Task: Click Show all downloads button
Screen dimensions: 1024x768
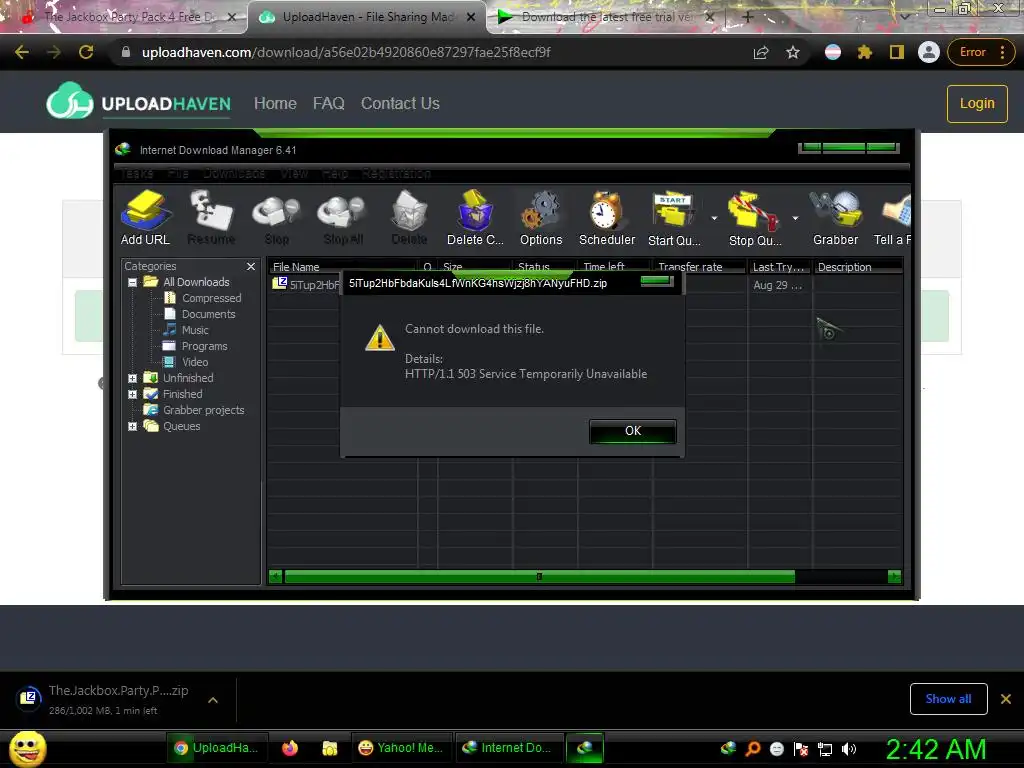Action: tap(948, 699)
